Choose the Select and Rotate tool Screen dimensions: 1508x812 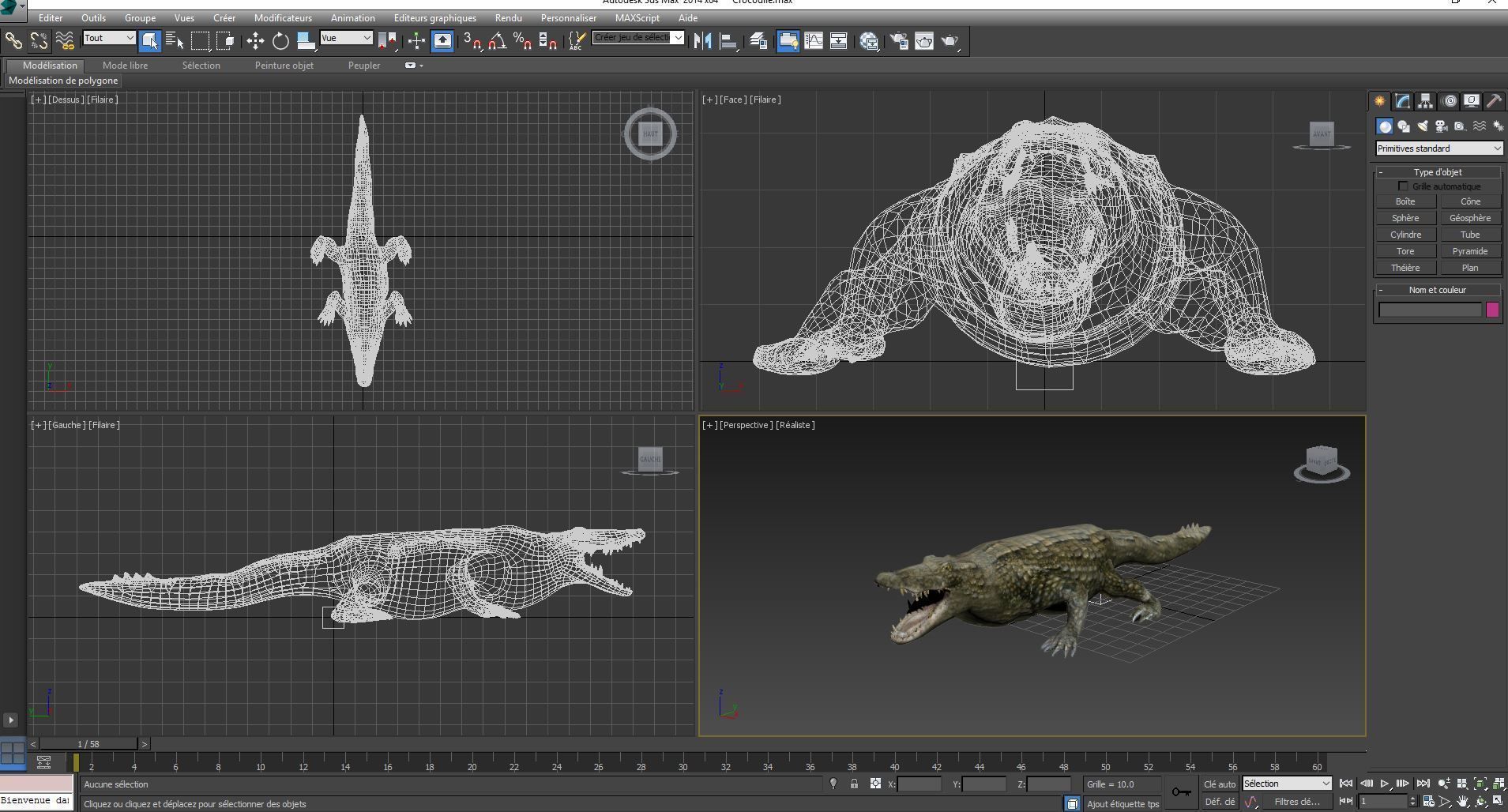pyautogui.click(x=280, y=40)
